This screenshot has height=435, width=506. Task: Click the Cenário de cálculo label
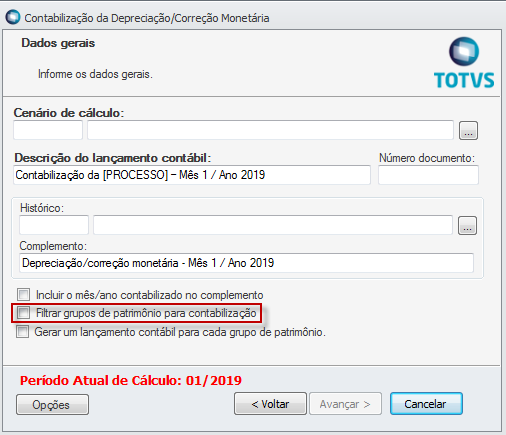pyautogui.click(x=69, y=113)
